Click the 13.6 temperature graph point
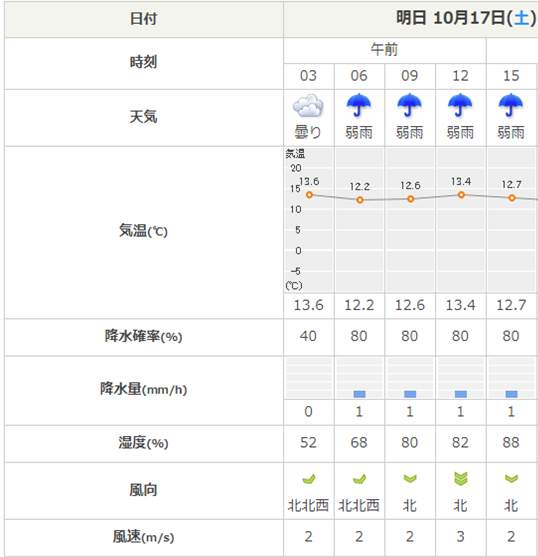Image resolution: width=538 pixels, height=557 pixels. pyautogui.click(x=309, y=195)
